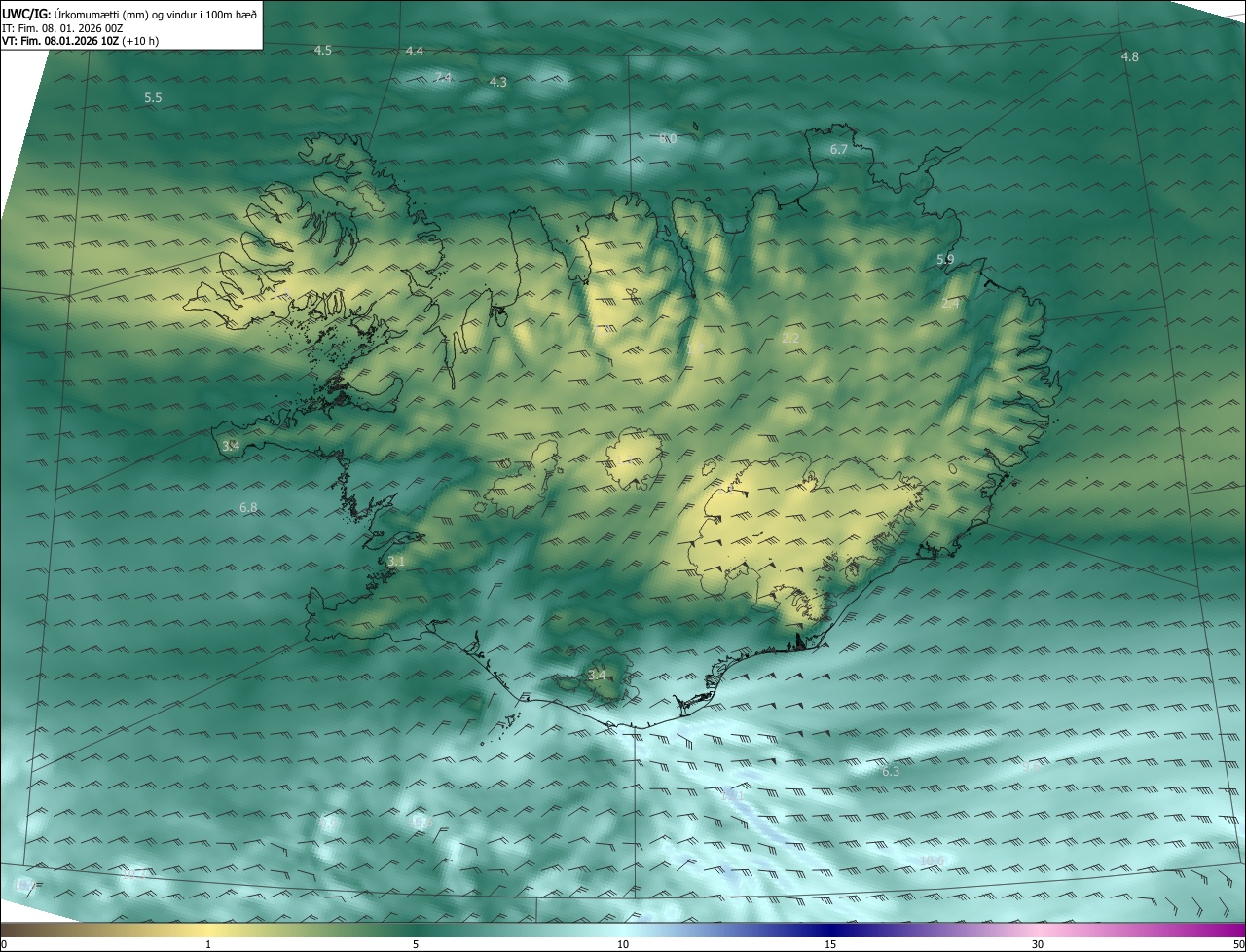
Task: Click the 'UWC/IG:' label in the header box
Action: click(26, 14)
